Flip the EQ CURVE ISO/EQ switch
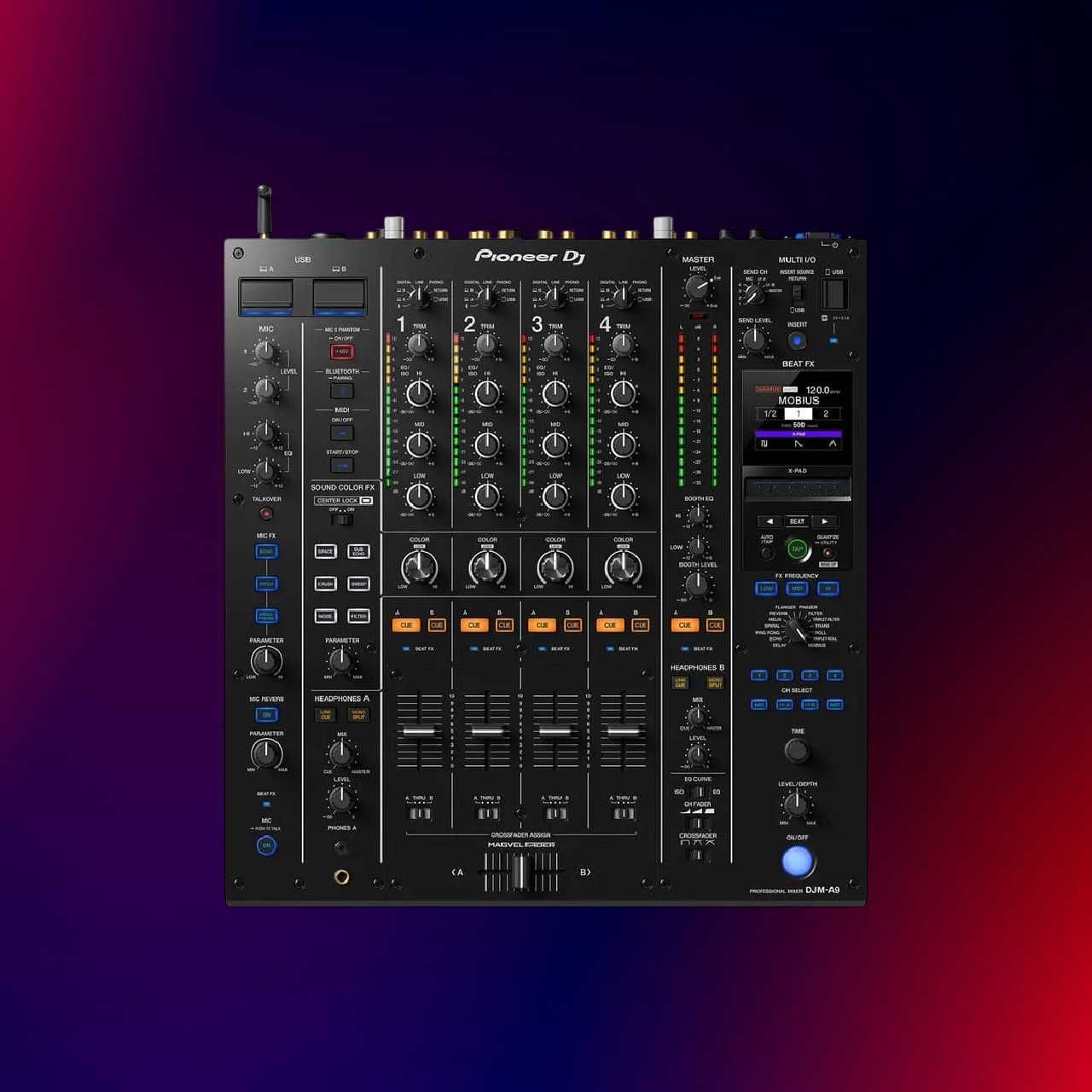The height and width of the screenshot is (1092, 1092). (x=698, y=793)
